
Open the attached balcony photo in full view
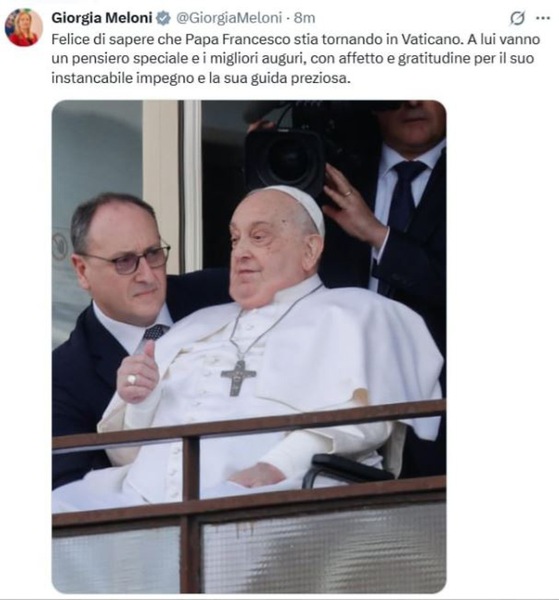coord(249,347)
